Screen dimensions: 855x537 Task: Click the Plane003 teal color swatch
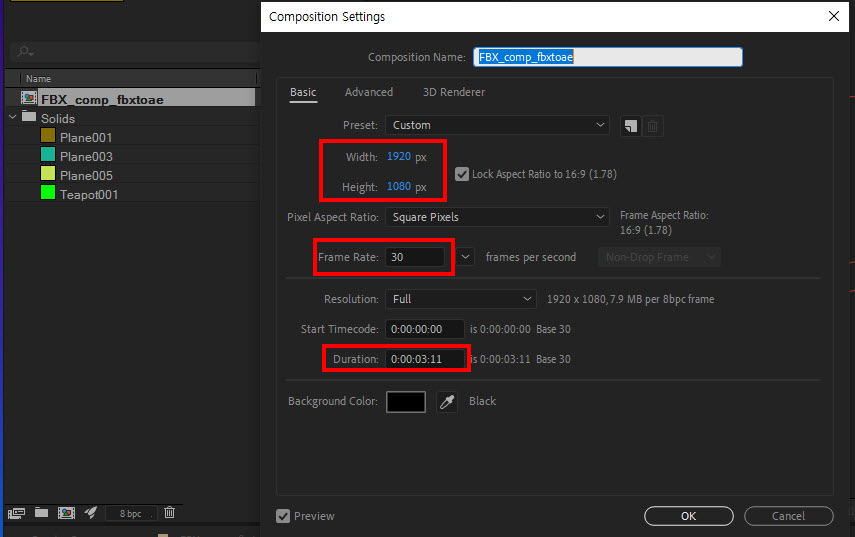point(48,154)
